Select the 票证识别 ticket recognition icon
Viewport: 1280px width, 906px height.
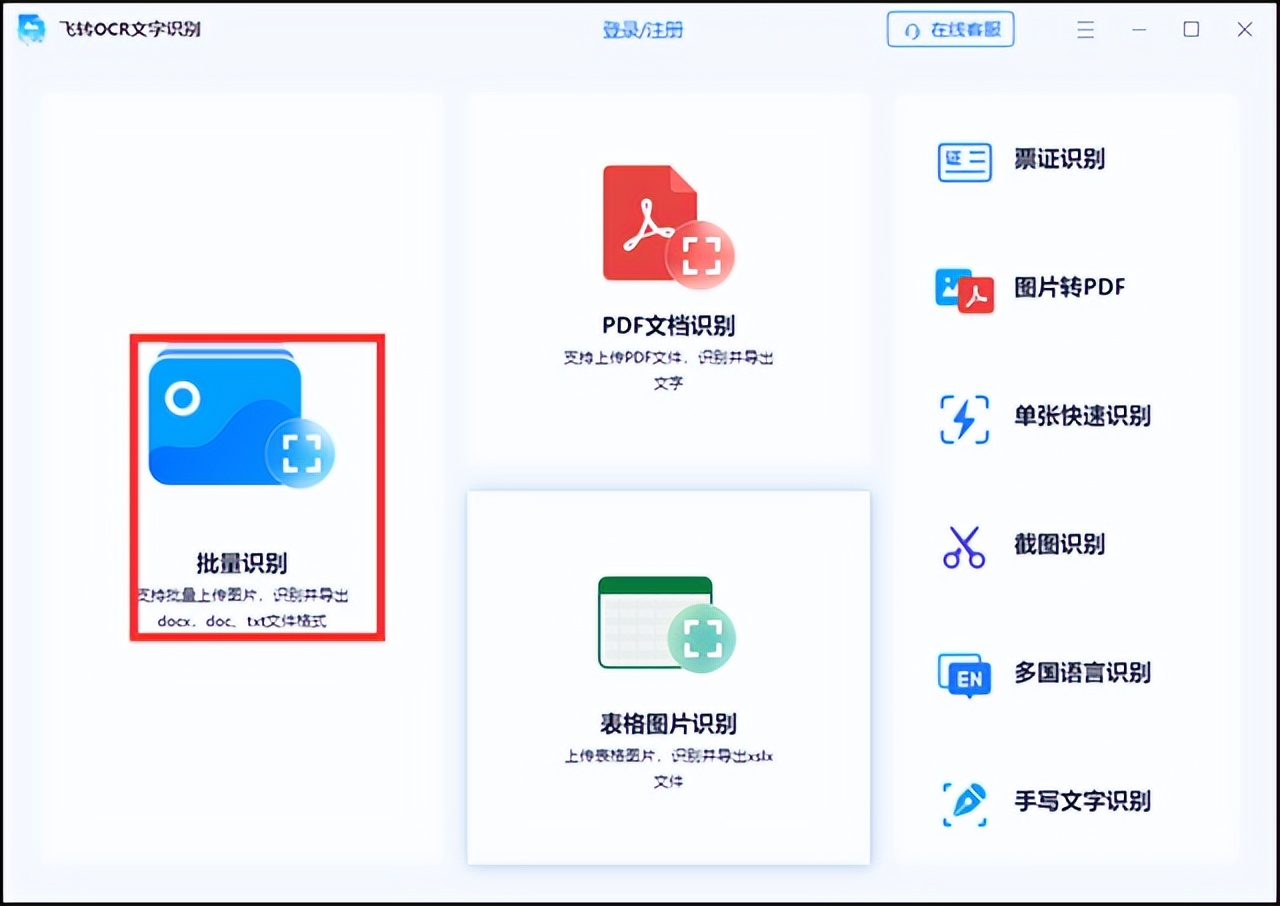coord(963,160)
